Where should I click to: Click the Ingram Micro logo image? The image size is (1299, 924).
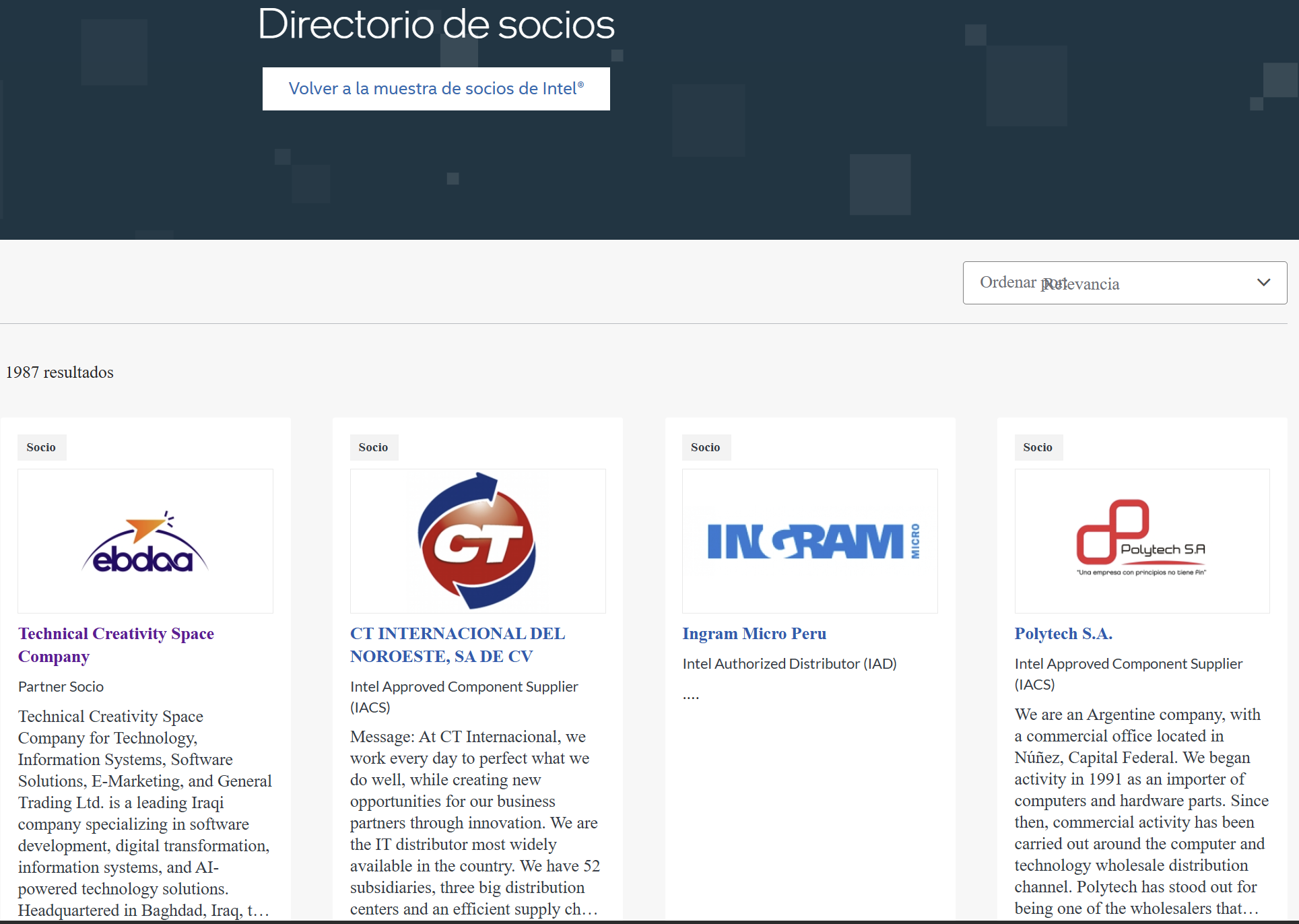(x=810, y=541)
